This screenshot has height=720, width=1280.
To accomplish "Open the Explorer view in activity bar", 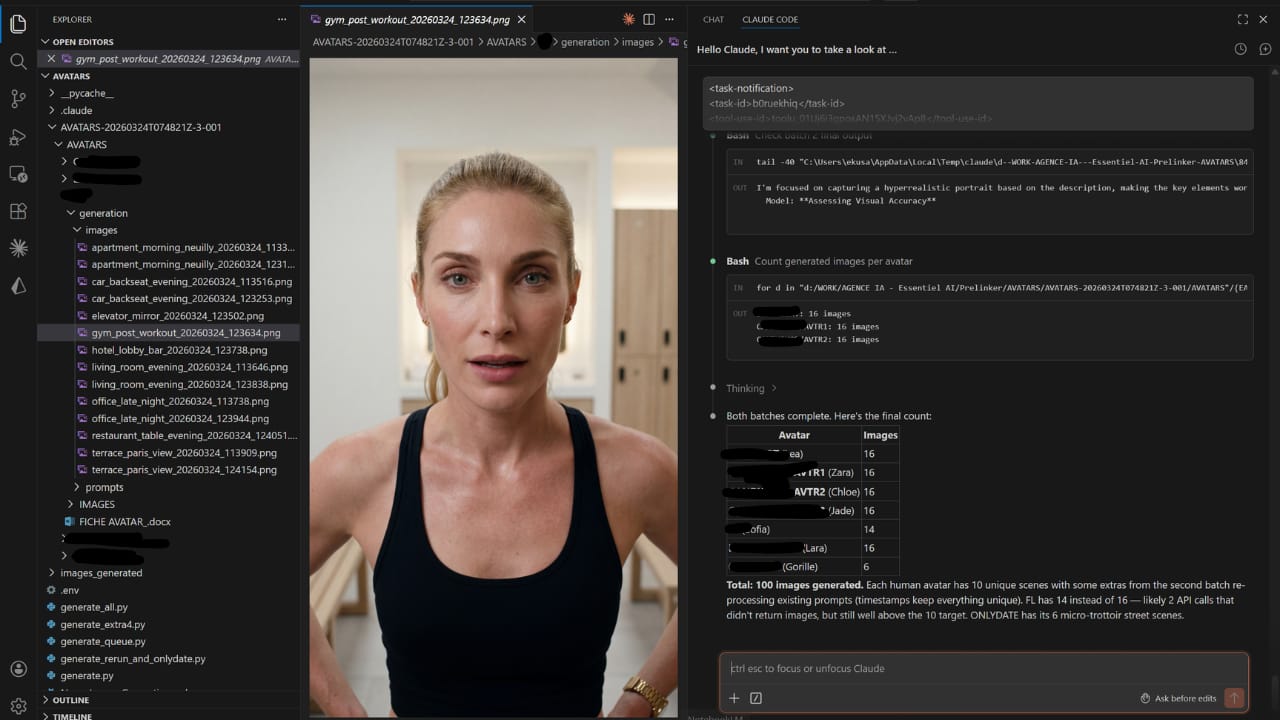I will (x=18, y=24).
